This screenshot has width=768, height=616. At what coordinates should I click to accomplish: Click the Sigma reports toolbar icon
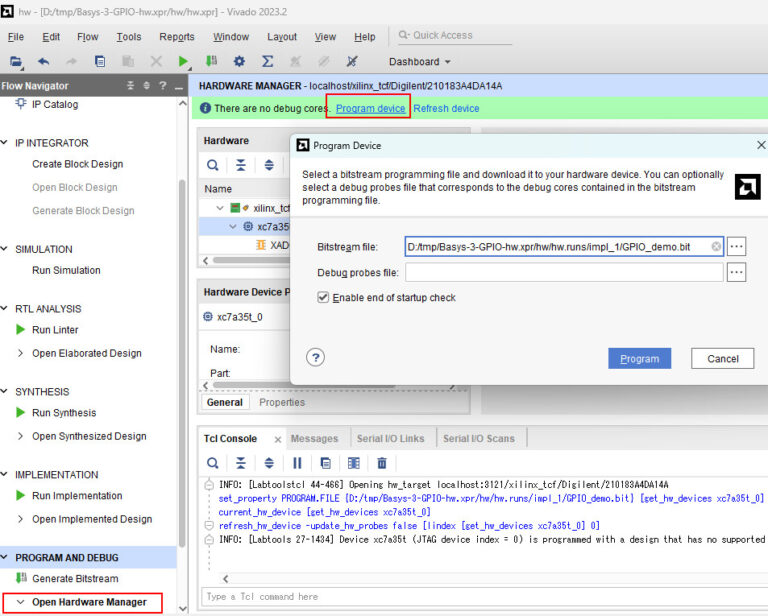click(x=268, y=61)
